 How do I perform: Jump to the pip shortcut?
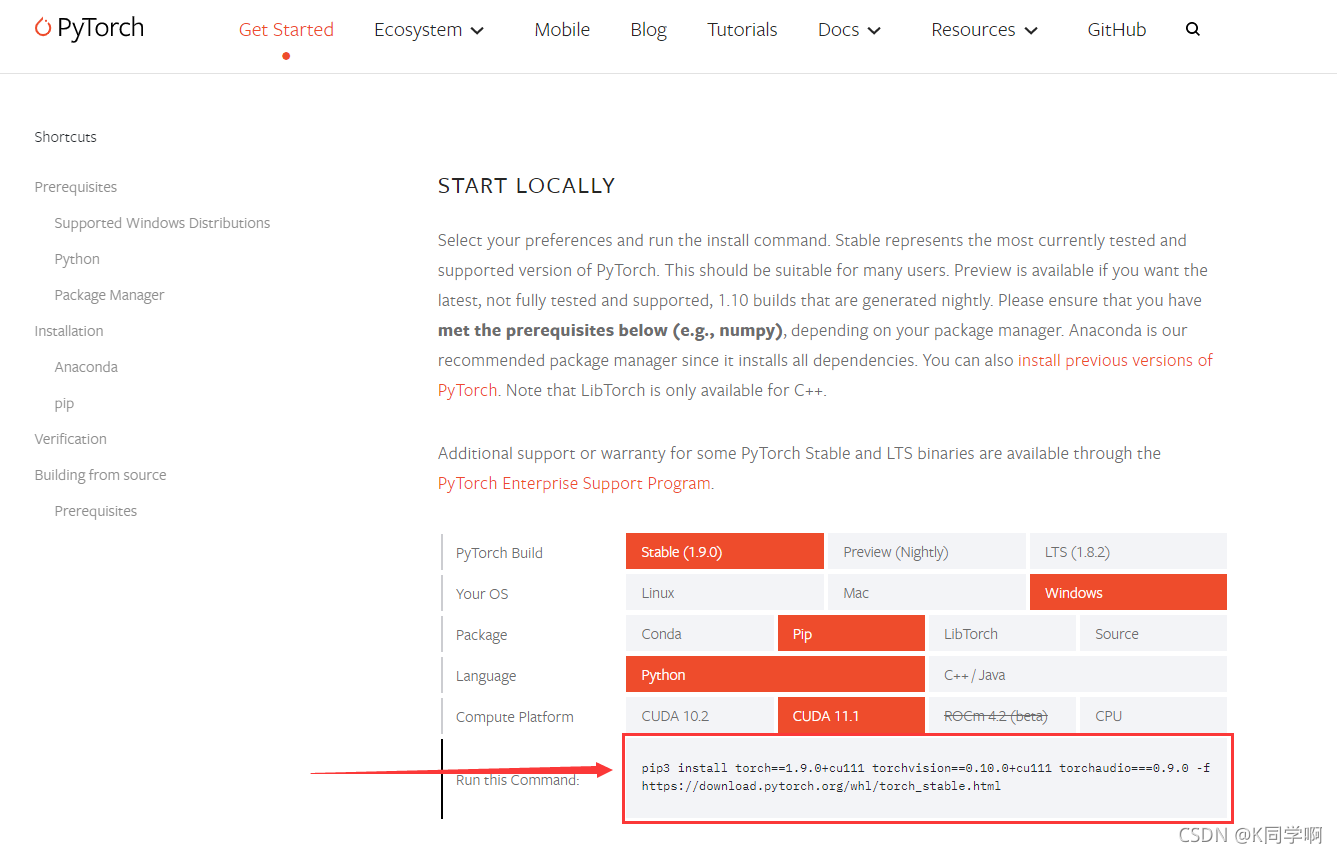click(64, 404)
